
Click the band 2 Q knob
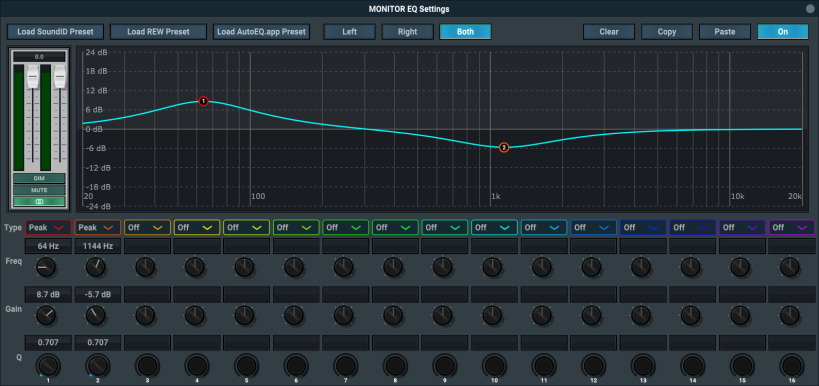point(97,365)
